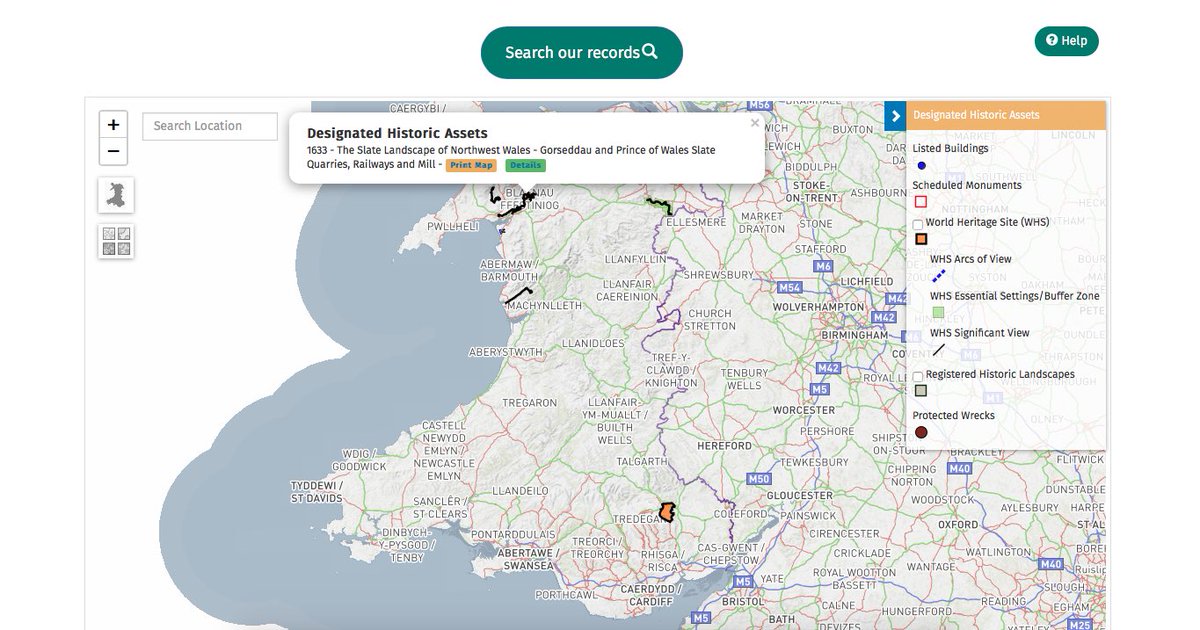Click the 'WHS Significant View' legend label

tap(979, 334)
